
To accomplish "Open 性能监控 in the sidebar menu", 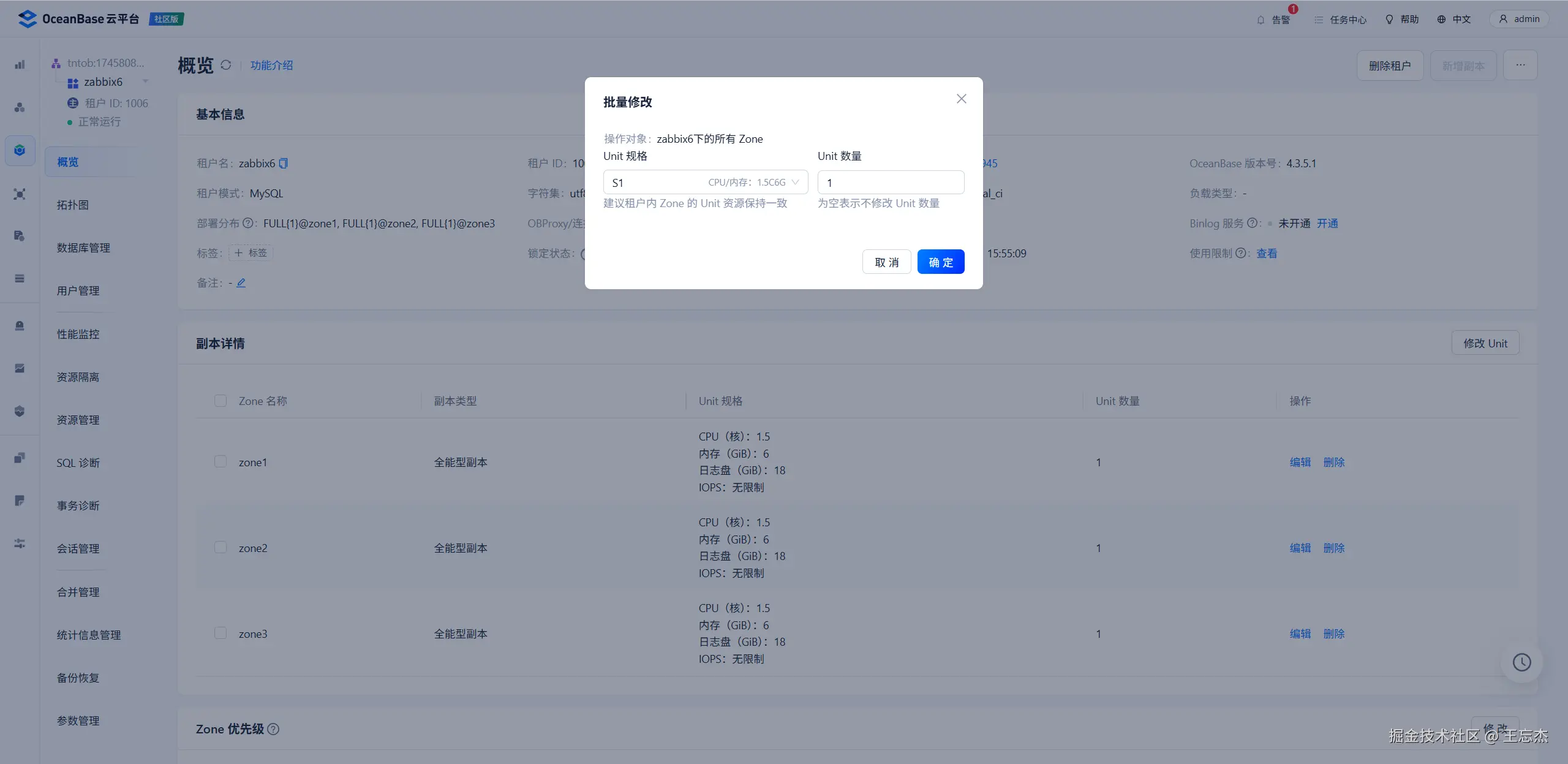I will pyautogui.click(x=78, y=335).
